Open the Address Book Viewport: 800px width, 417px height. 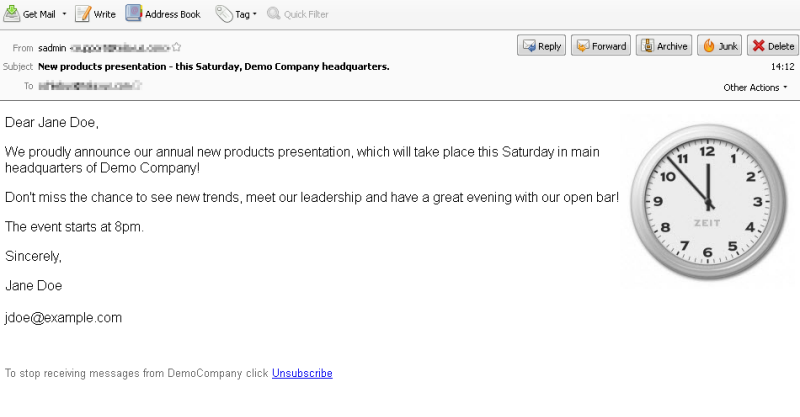163,14
